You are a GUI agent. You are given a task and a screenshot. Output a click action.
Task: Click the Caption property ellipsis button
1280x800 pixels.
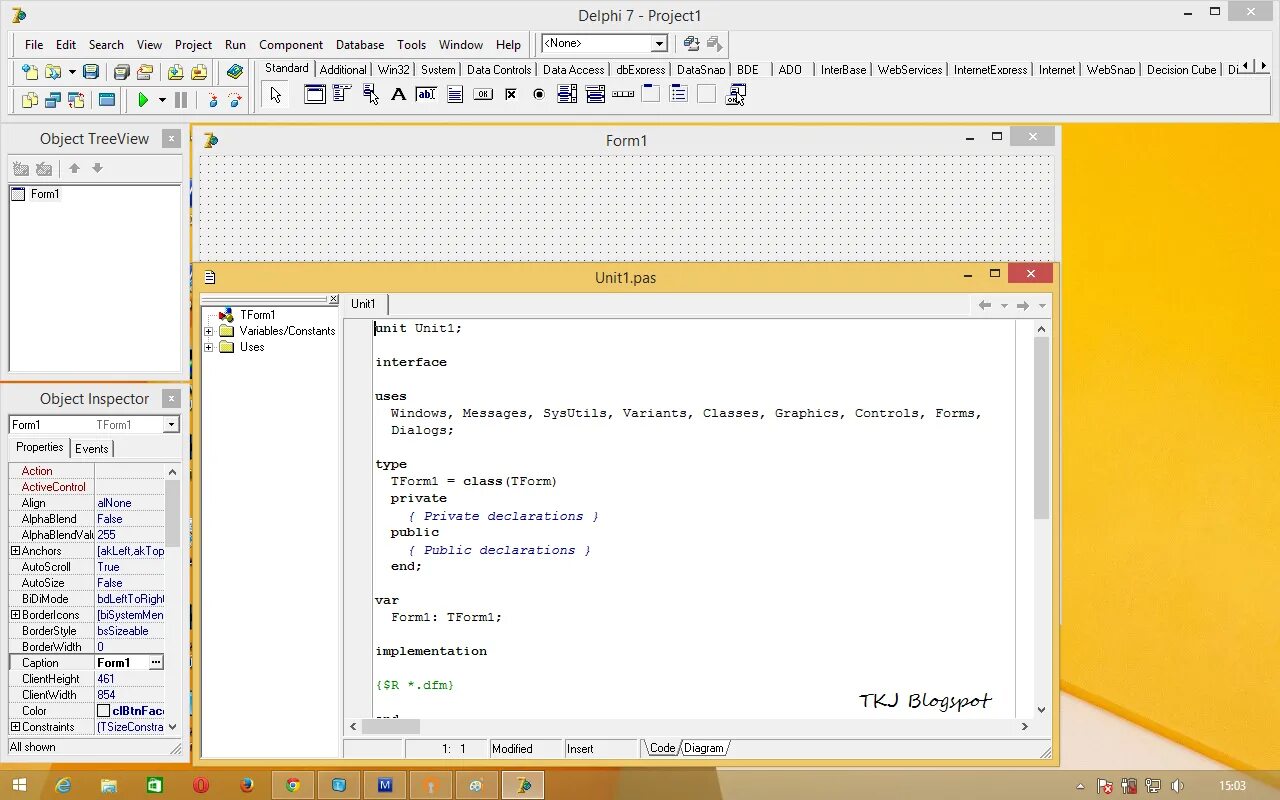click(156, 663)
